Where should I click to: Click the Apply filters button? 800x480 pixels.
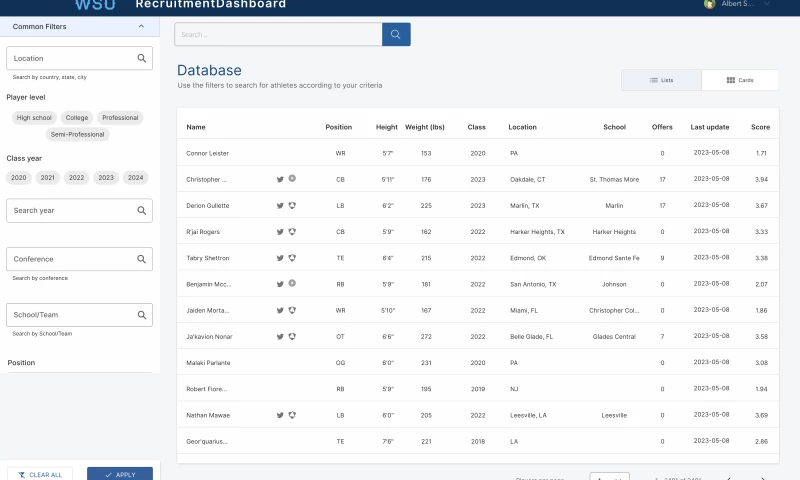(x=120, y=474)
